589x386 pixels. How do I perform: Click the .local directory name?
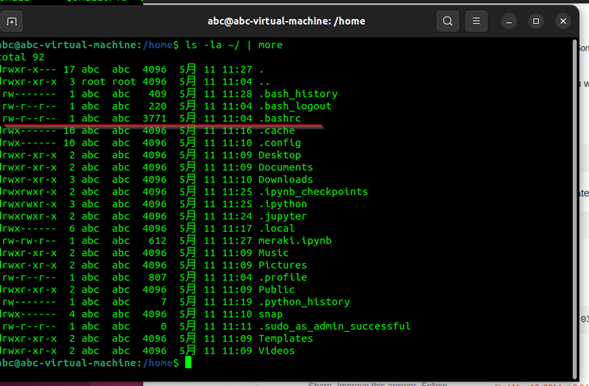click(277, 228)
